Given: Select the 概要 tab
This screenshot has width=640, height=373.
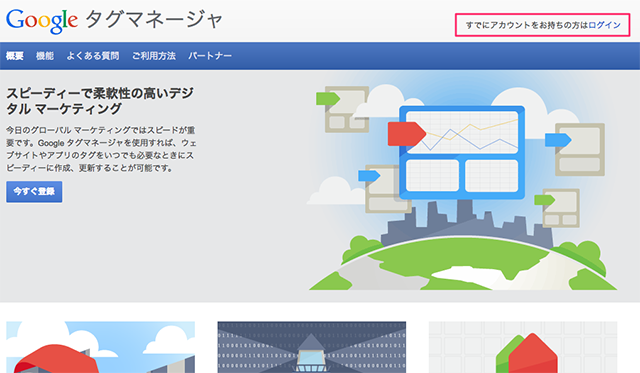Looking at the screenshot, I should pyautogui.click(x=15, y=56).
